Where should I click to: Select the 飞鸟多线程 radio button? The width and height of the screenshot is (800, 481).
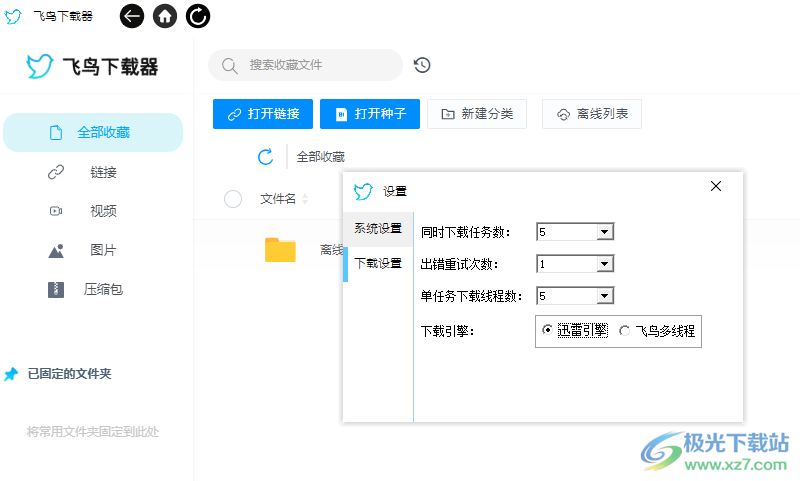(x=624, y=331)
